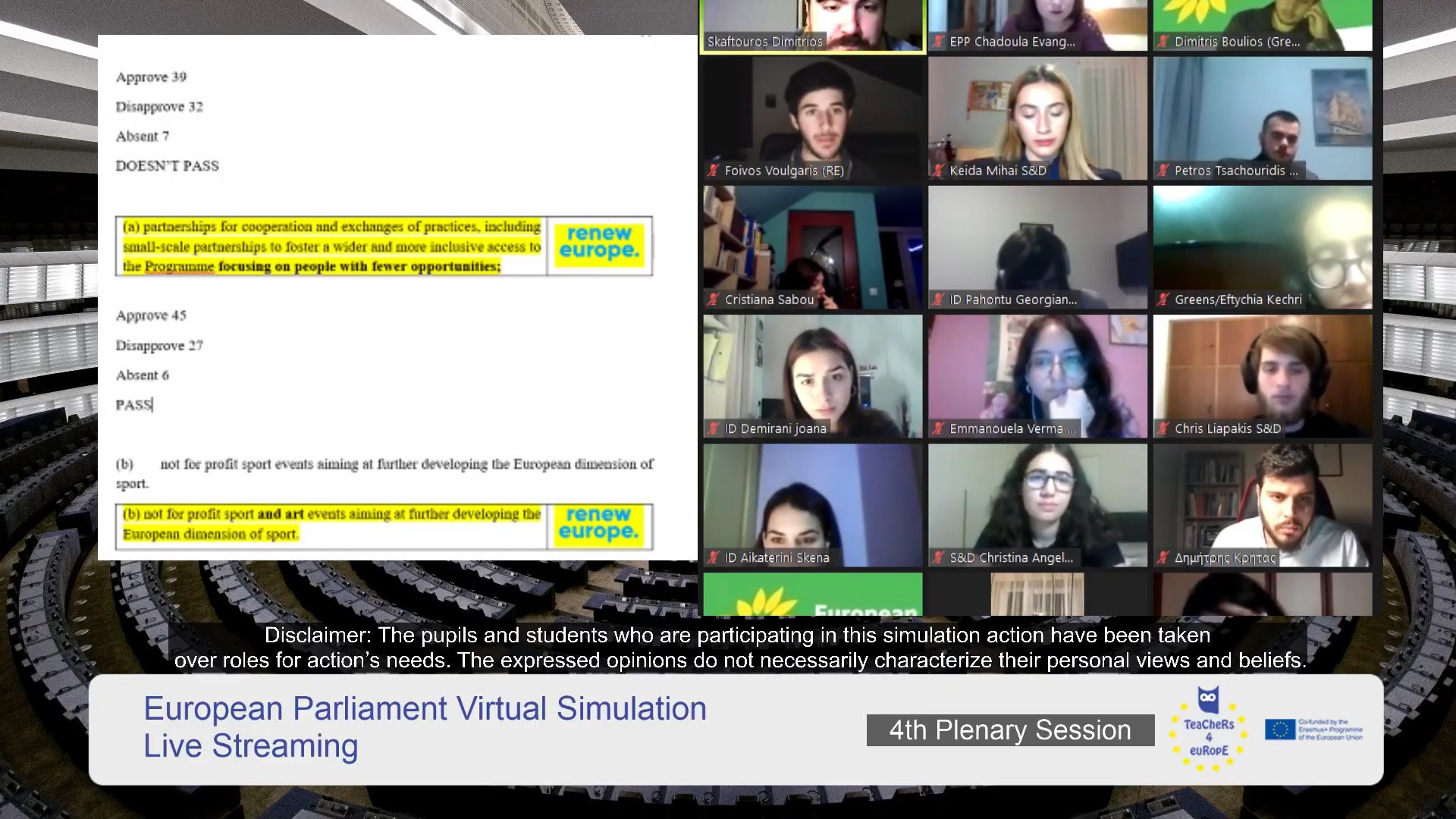Click muted mic icon beside Chris Liapakis
The height and width of the screenshot is (819, 1456).
coord(1163,428)
